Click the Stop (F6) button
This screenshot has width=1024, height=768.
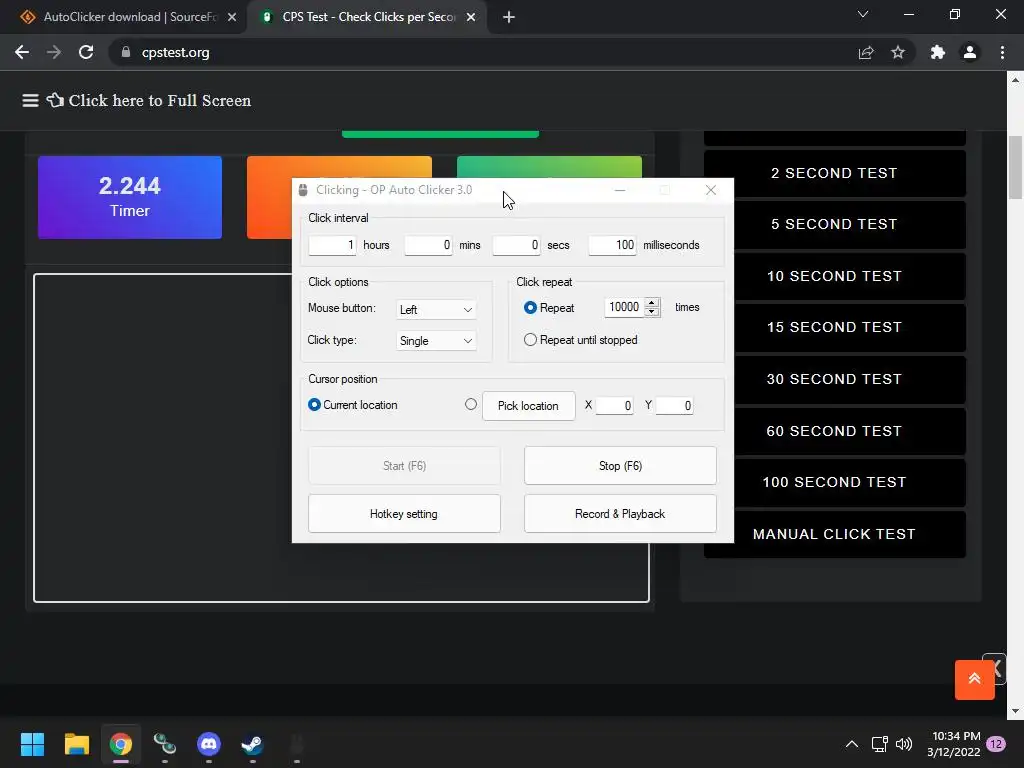(620, 466)
